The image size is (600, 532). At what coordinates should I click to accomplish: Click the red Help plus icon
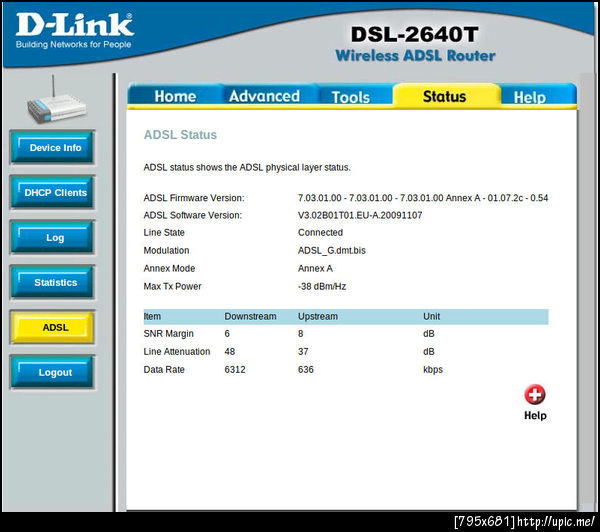coord(535,394)
